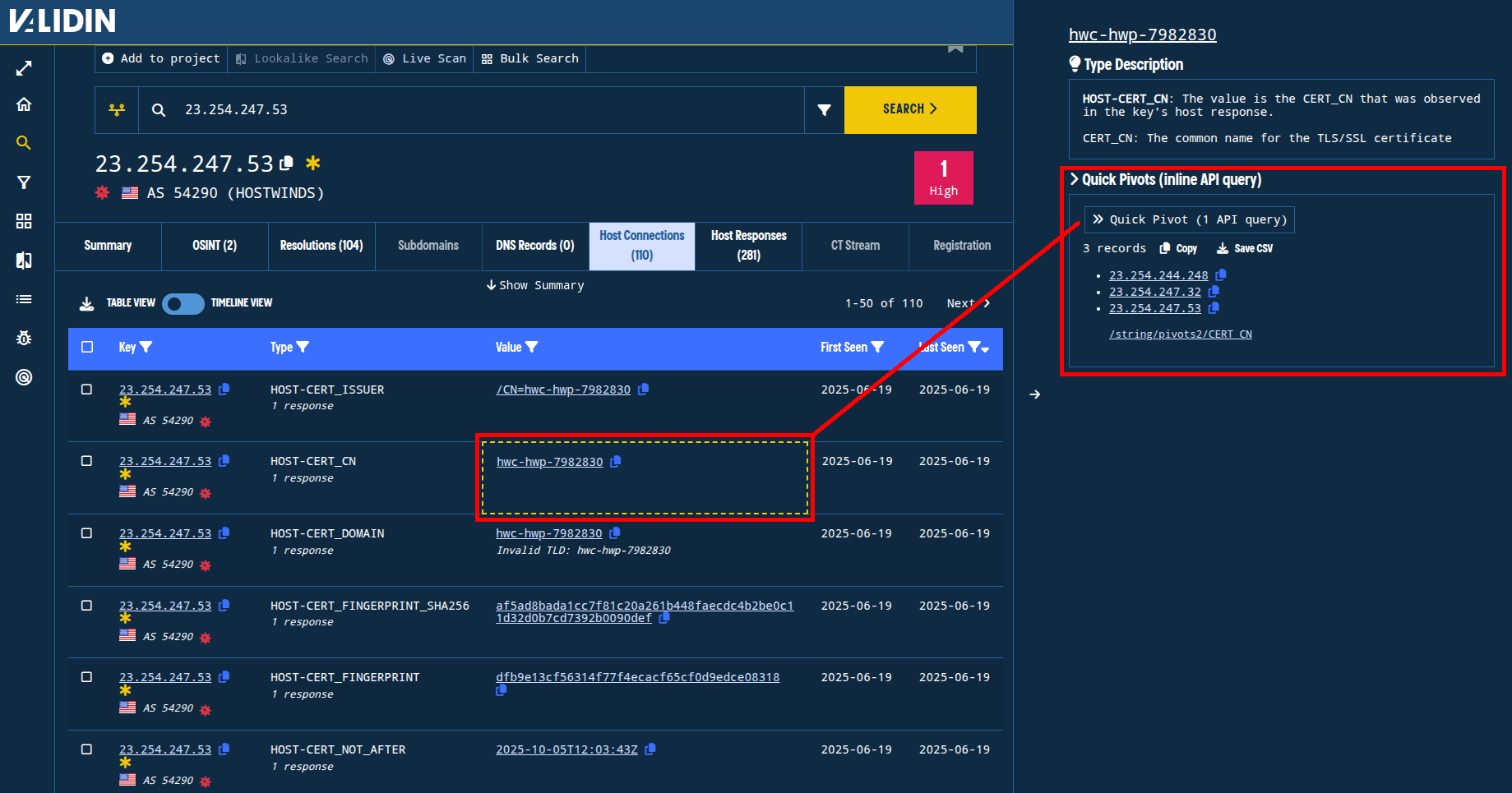Screen dimensions: 1512x793
Task: Run Quick Pivot (1 API query)
Action: [1190, 219]
